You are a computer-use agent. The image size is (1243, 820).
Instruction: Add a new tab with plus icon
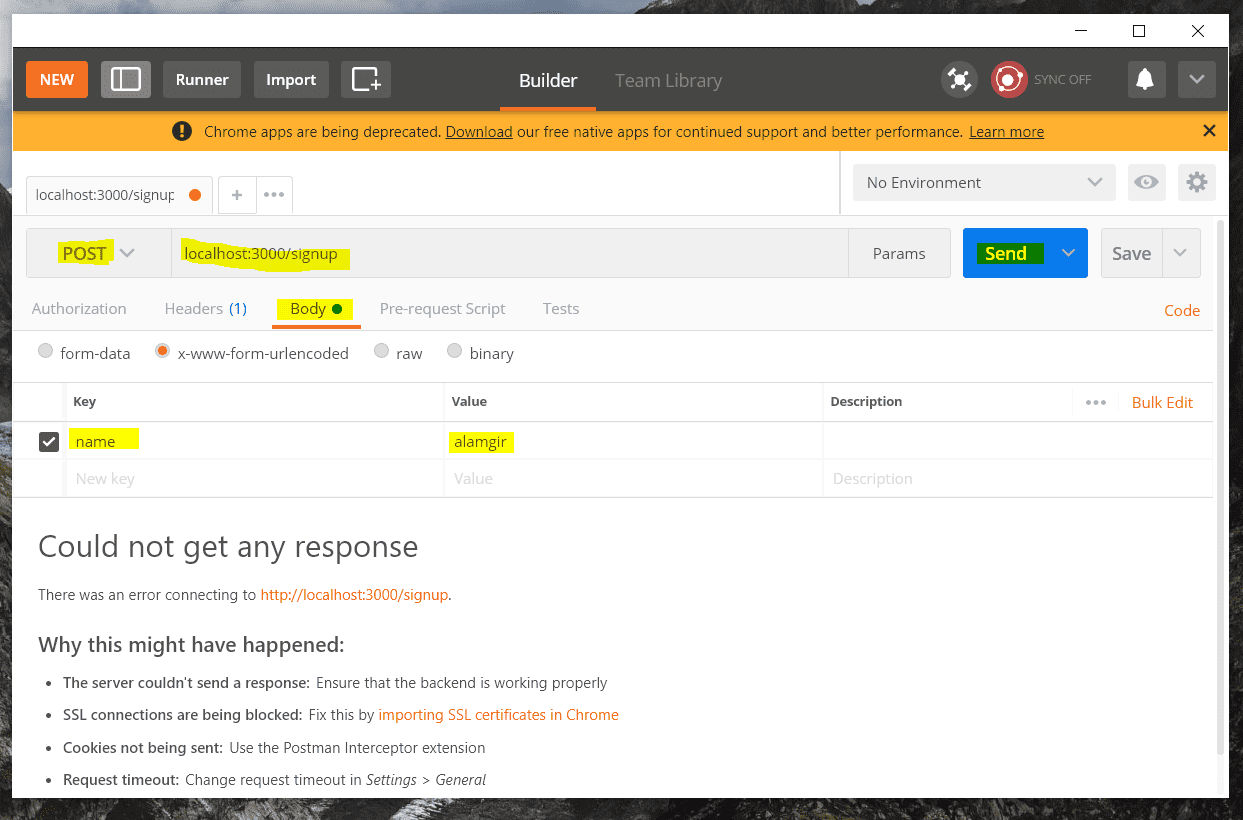tap(237, 195)
